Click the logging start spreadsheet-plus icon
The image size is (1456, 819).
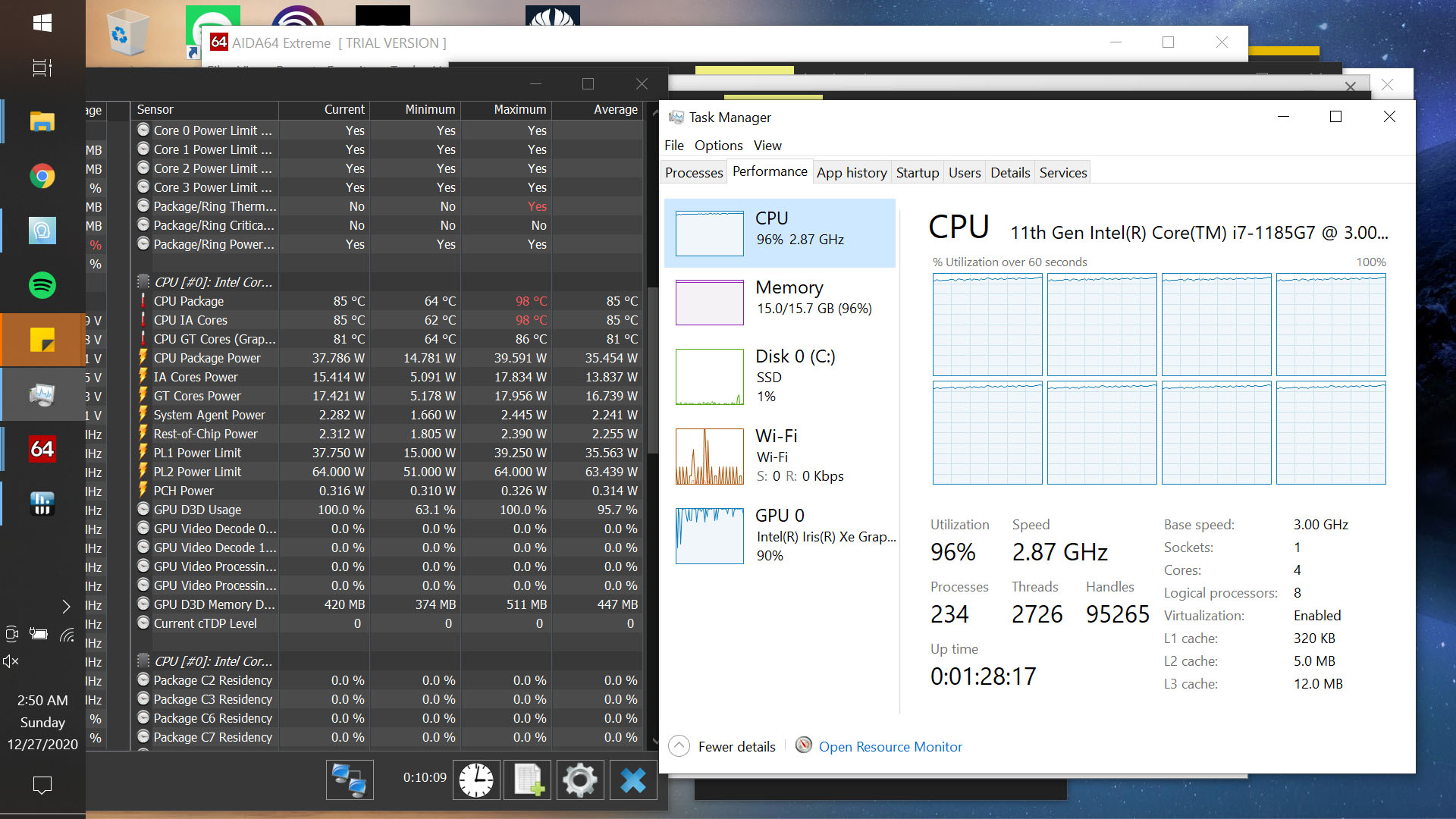[528, 780]
